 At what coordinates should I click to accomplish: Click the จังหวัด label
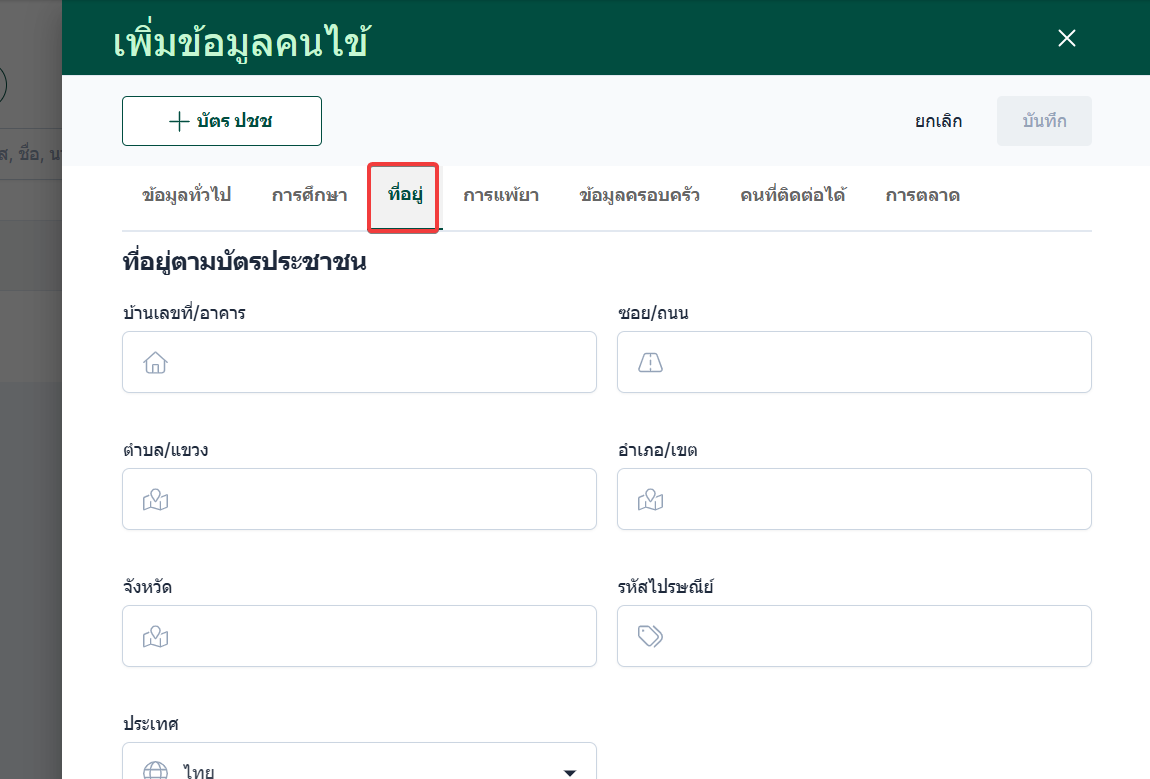pos(147,587)
